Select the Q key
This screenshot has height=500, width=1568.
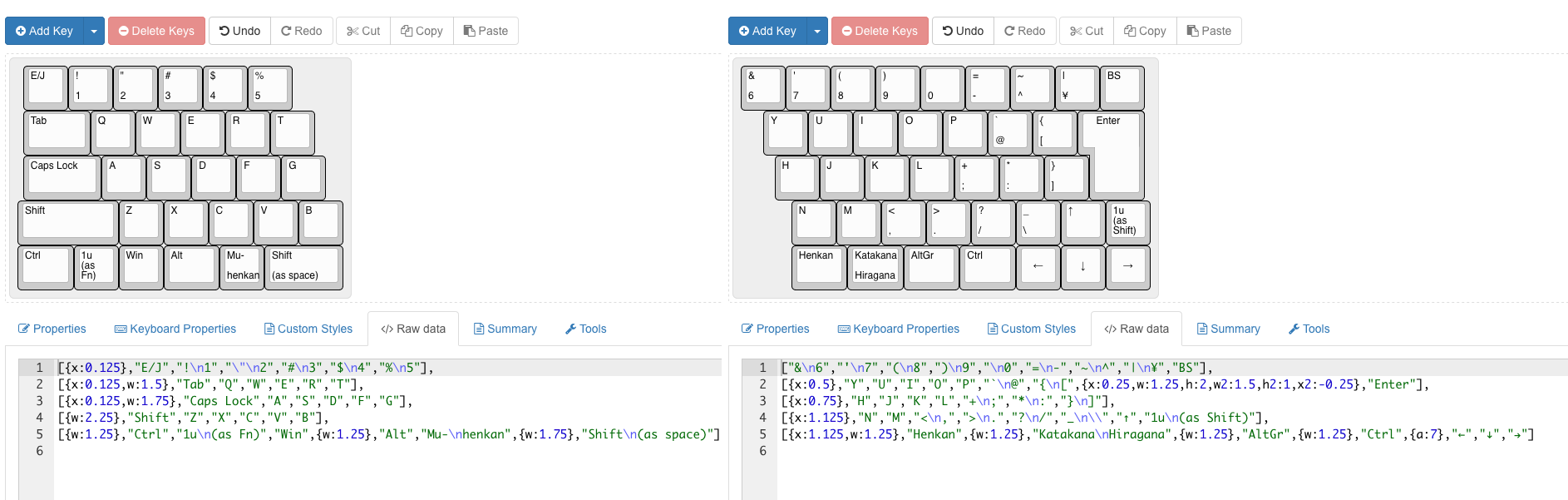click(112, 132)
